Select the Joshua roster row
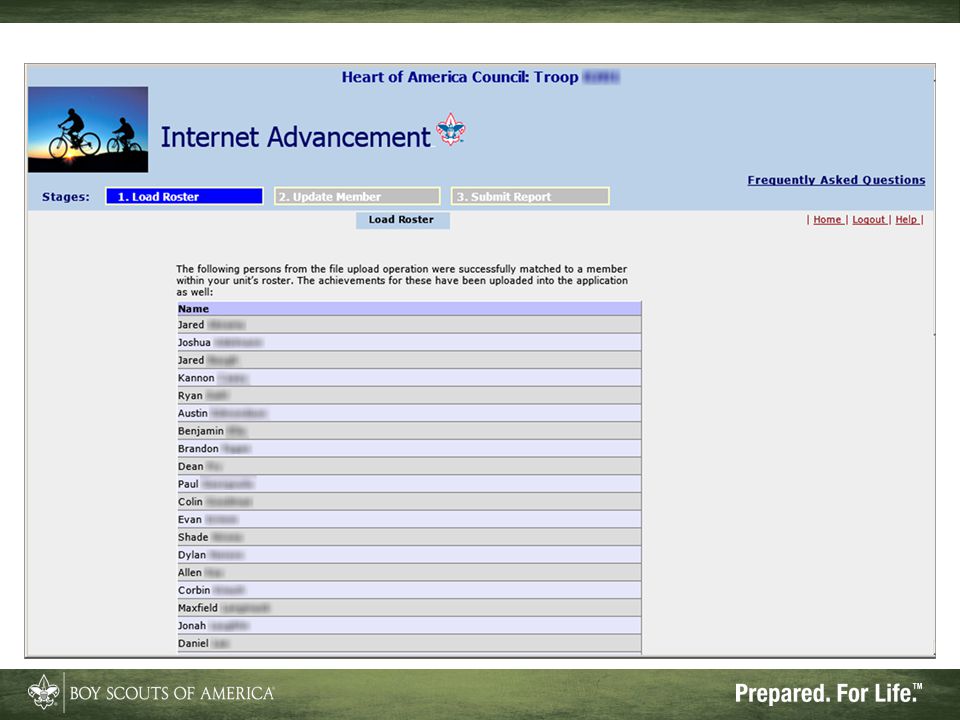 coord(409,342)
